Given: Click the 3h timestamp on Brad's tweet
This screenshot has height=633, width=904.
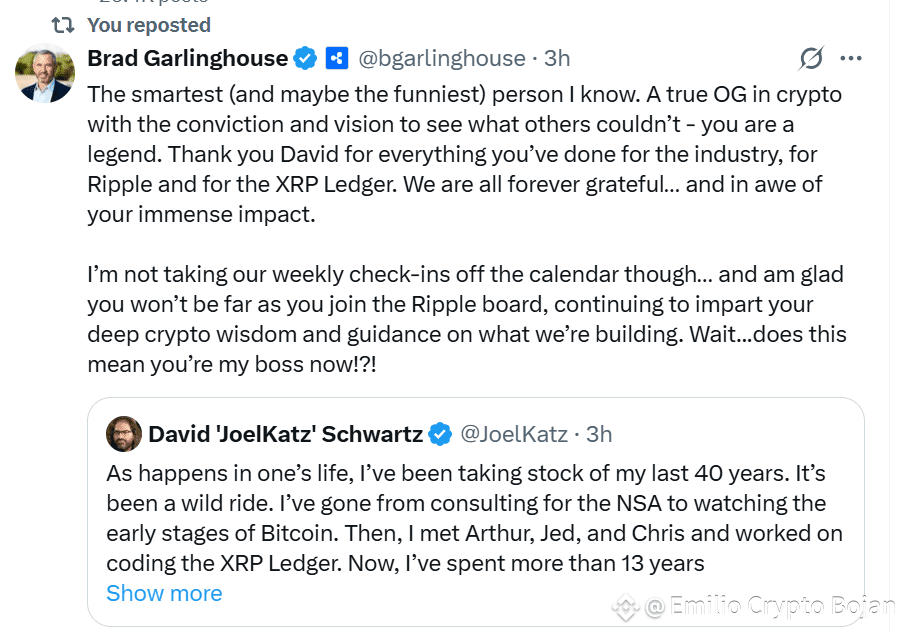Looking at the screenshot, I should [x=557, y=59].
